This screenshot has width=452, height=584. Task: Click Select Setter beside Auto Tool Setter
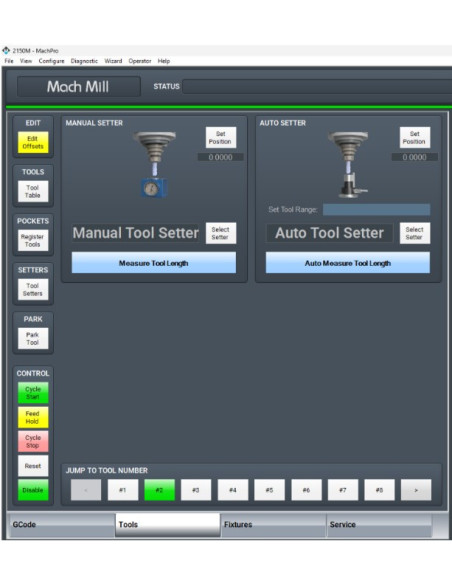415,234
